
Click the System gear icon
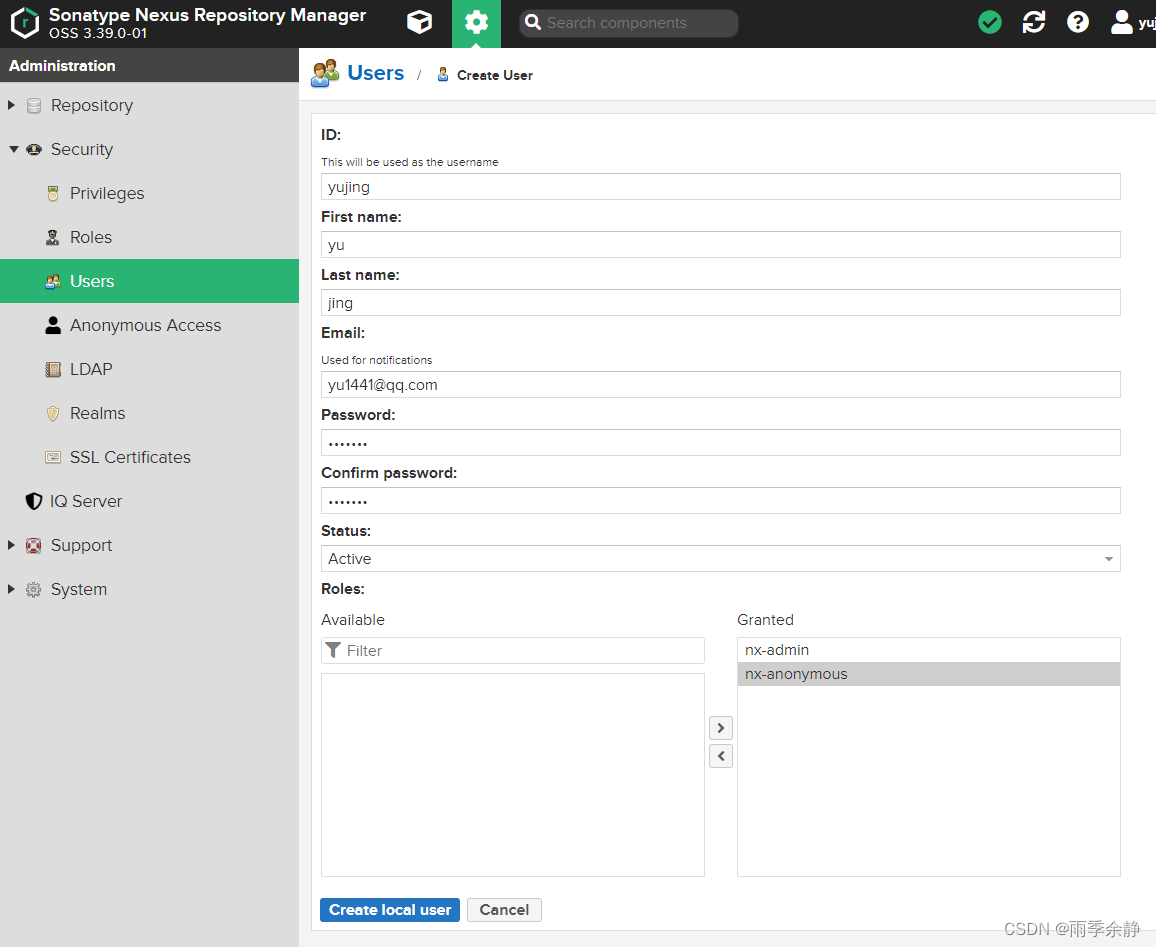34,590
